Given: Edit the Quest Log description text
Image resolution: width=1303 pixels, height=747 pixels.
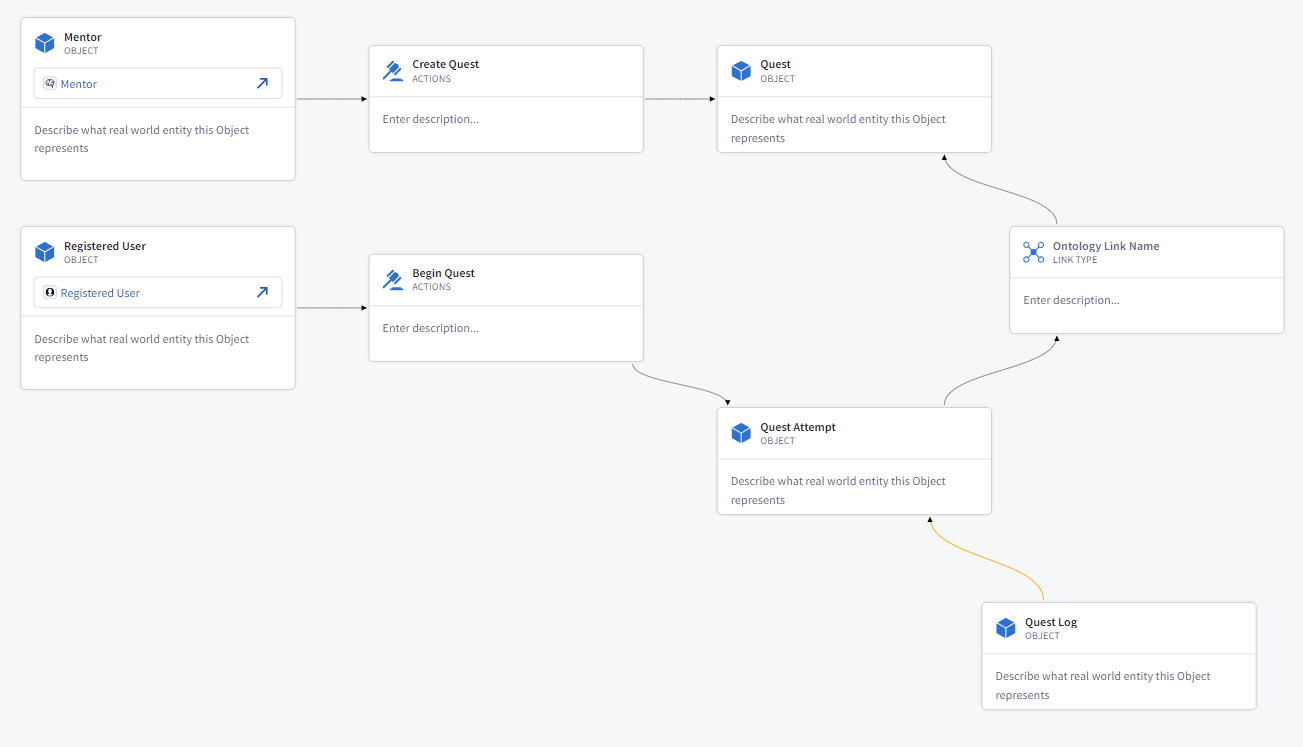Looking at the screenshot, I should [1102, 685].
